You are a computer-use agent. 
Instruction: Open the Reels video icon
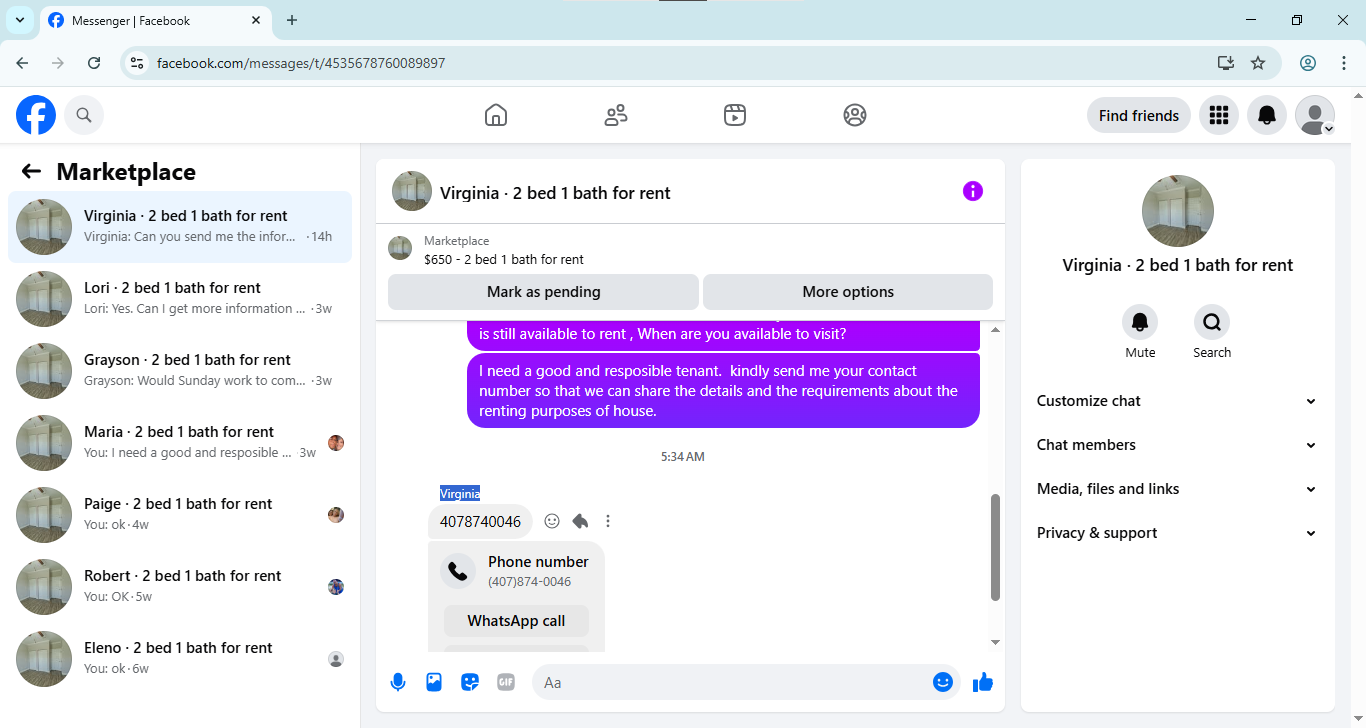[735, 115]
